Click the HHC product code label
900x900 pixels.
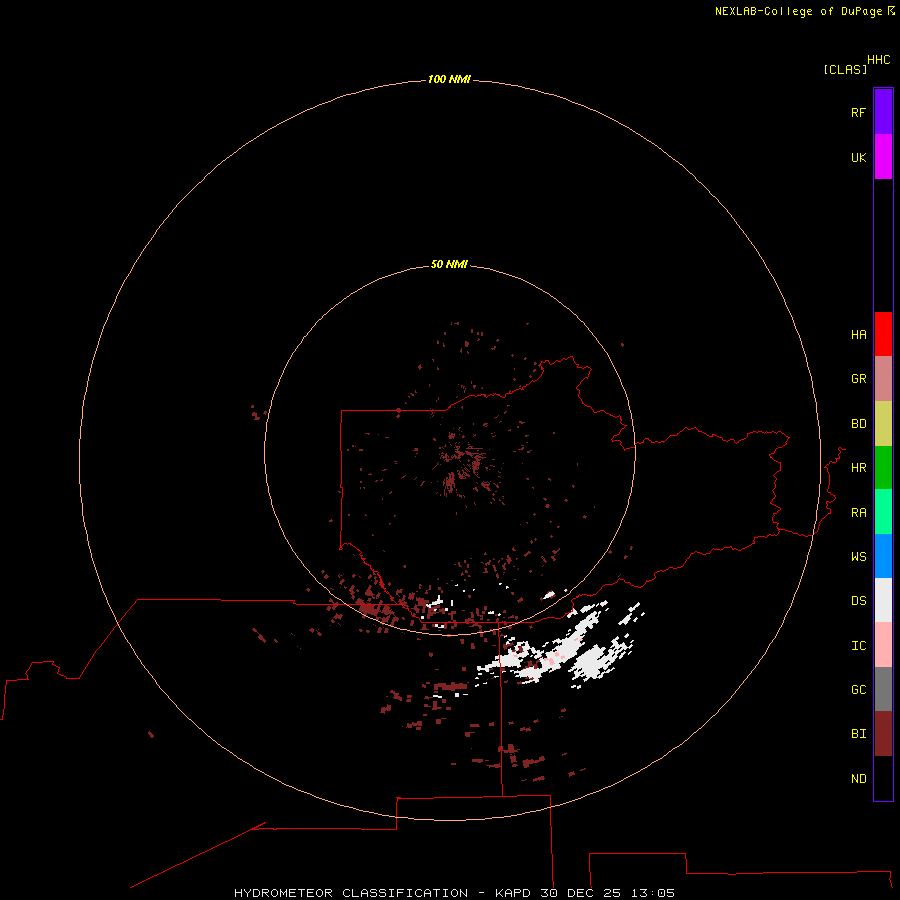point(878,60)
